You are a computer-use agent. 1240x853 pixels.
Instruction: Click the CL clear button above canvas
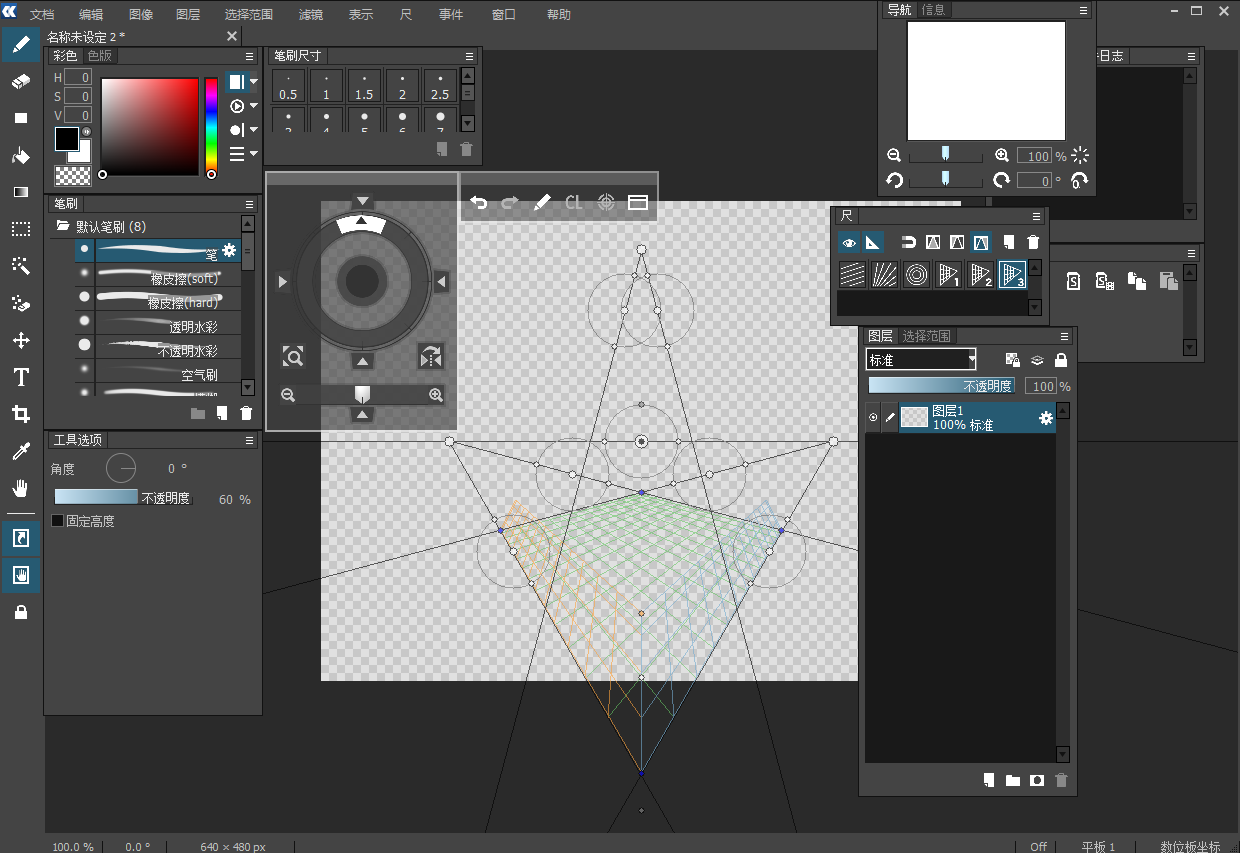[x=573, y=202]
